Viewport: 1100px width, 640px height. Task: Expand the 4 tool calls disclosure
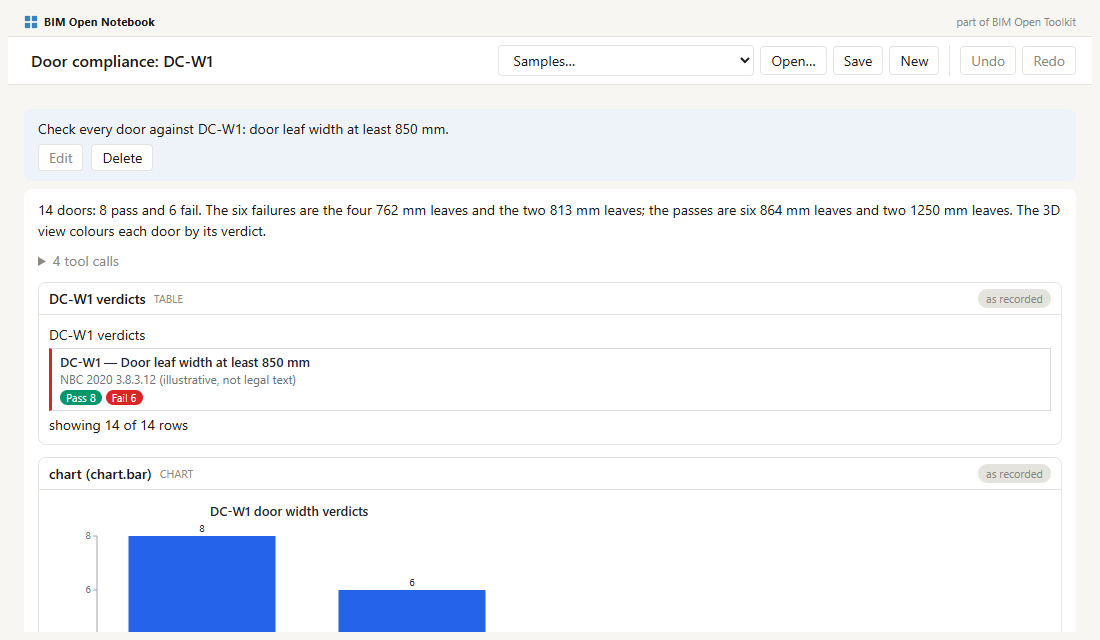click(79, 261)
